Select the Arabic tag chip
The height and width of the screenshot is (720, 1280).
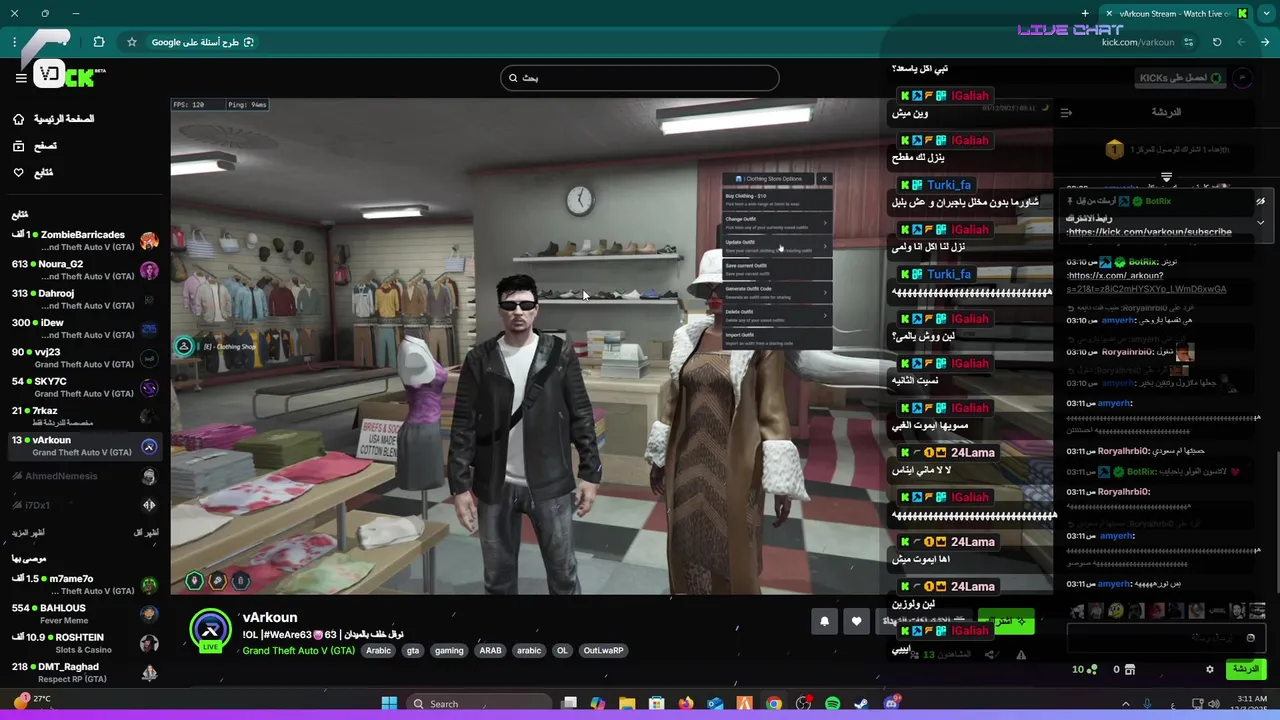point(378,650)
